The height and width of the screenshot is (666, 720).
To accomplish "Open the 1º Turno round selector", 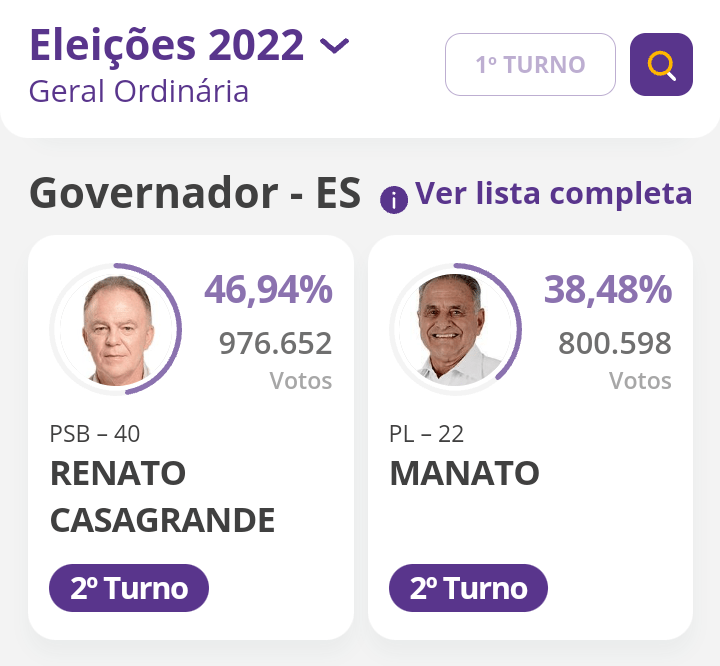I will click(530, 65).
